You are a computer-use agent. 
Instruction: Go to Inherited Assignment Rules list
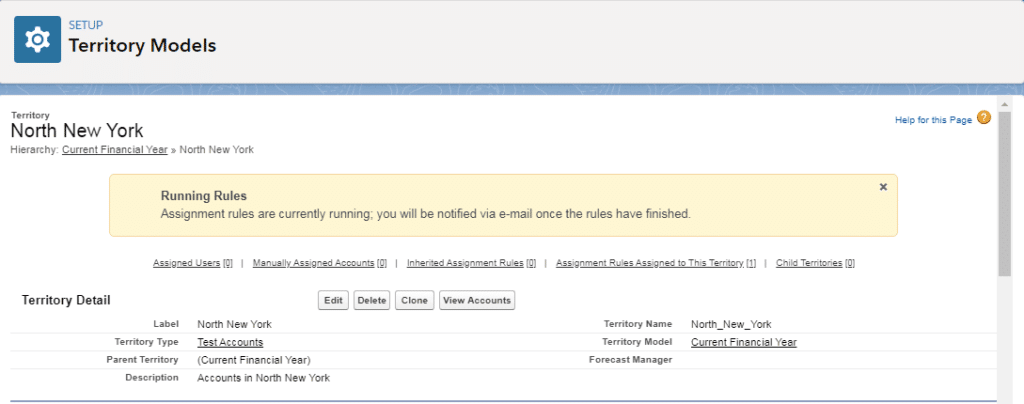(470, 263)
